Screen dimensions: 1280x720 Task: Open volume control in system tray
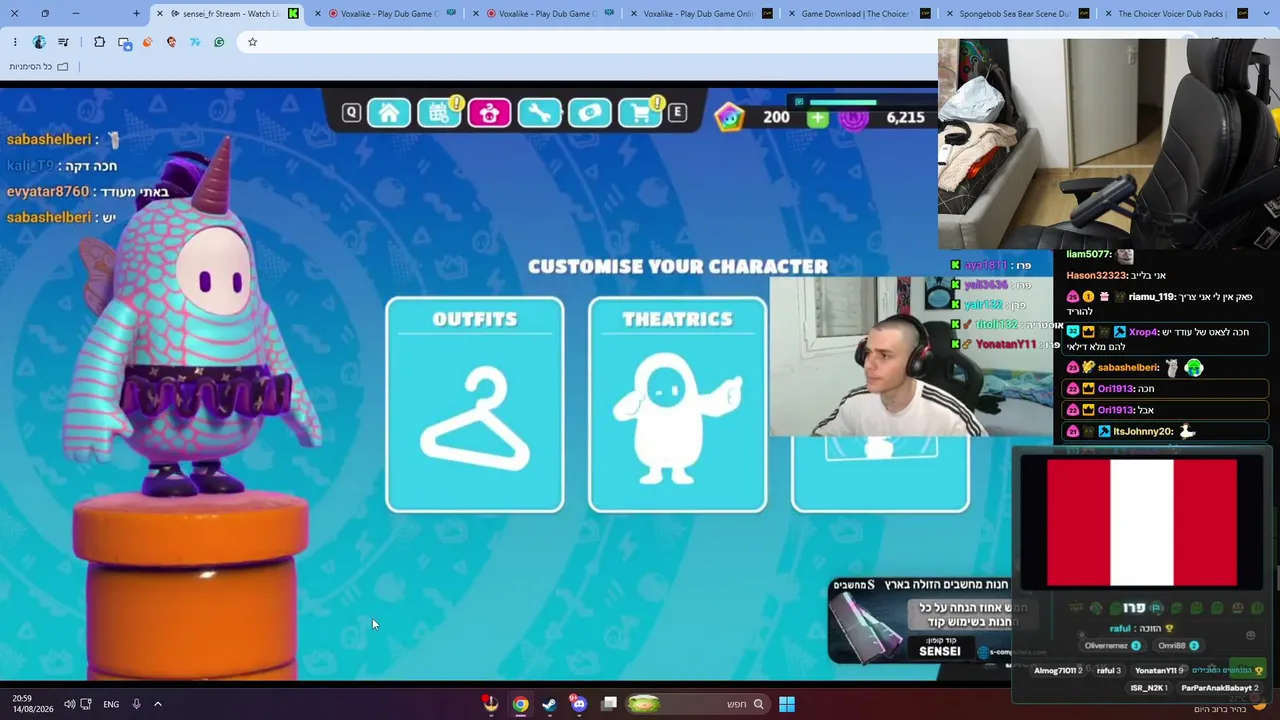tap(69, 704)
